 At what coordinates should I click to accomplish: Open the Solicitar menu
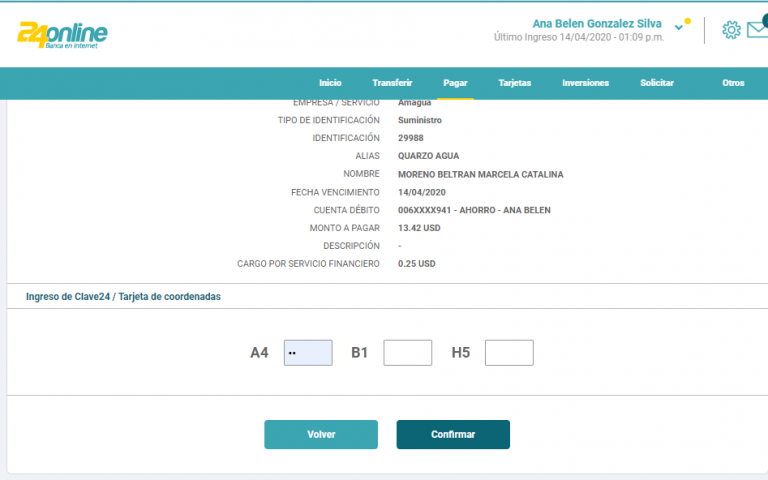point(657,83)
